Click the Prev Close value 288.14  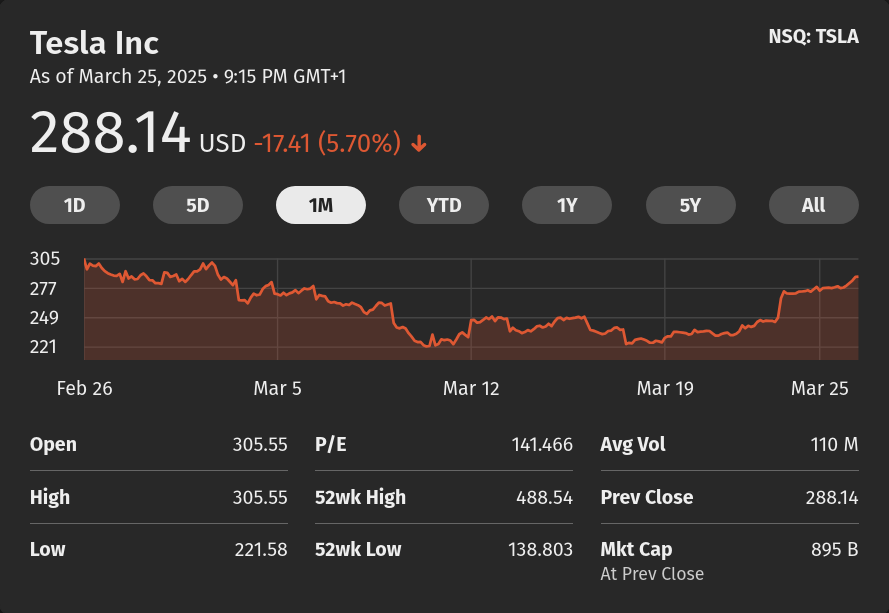point(832,497)
